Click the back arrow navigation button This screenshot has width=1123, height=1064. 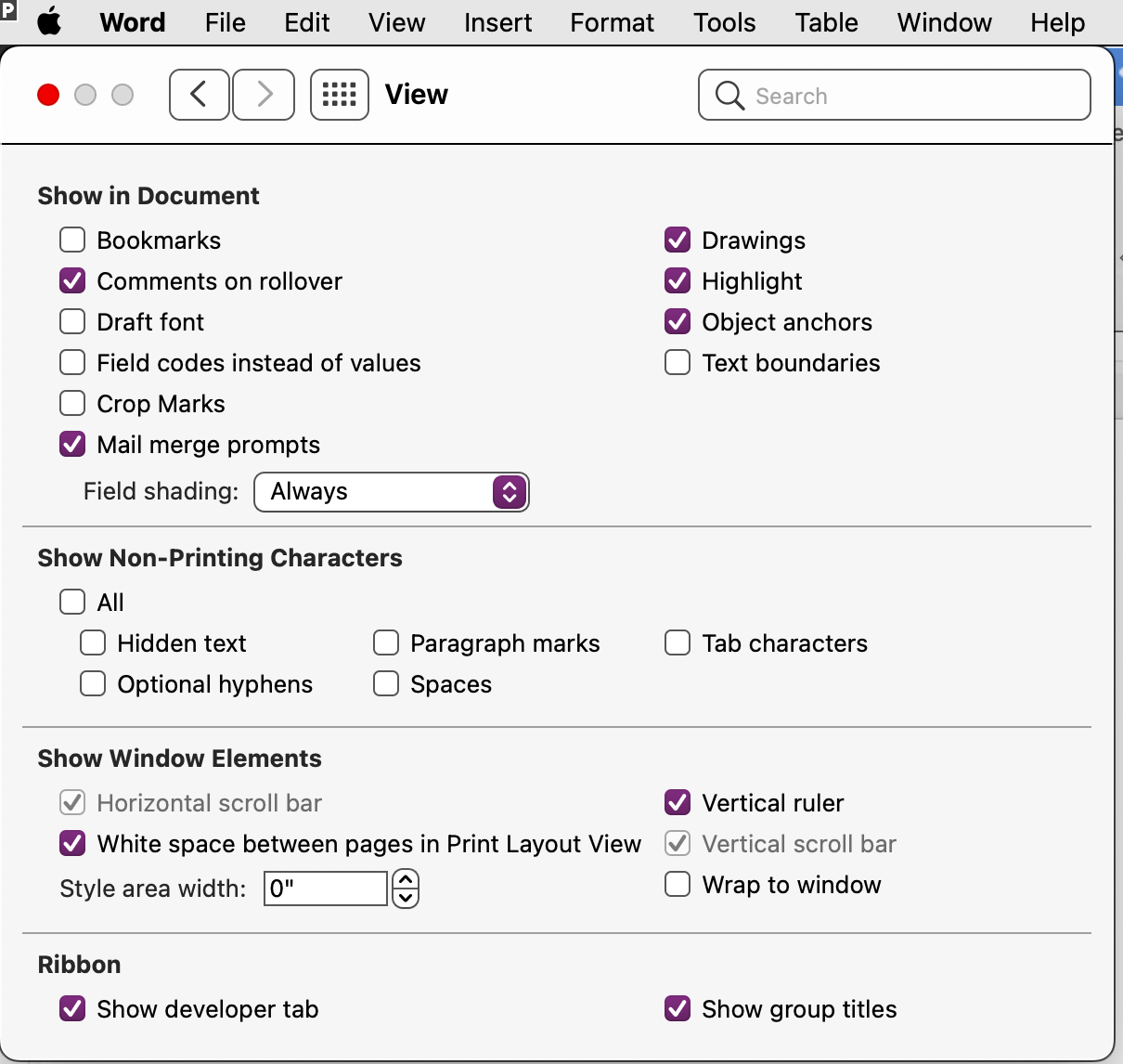pyautogui.click(x=199, y=95)
